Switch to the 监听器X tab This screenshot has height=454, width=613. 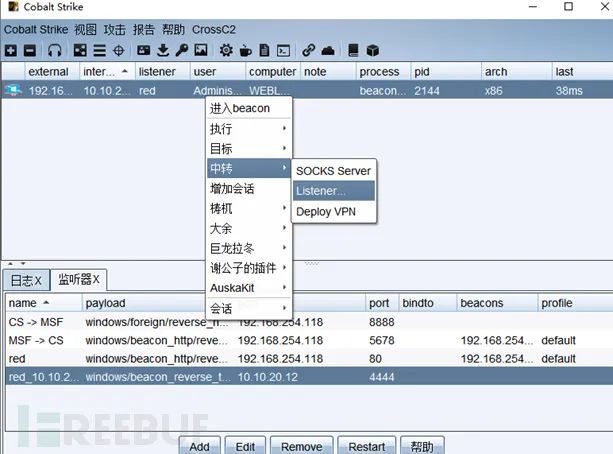[x=79, y=280]
